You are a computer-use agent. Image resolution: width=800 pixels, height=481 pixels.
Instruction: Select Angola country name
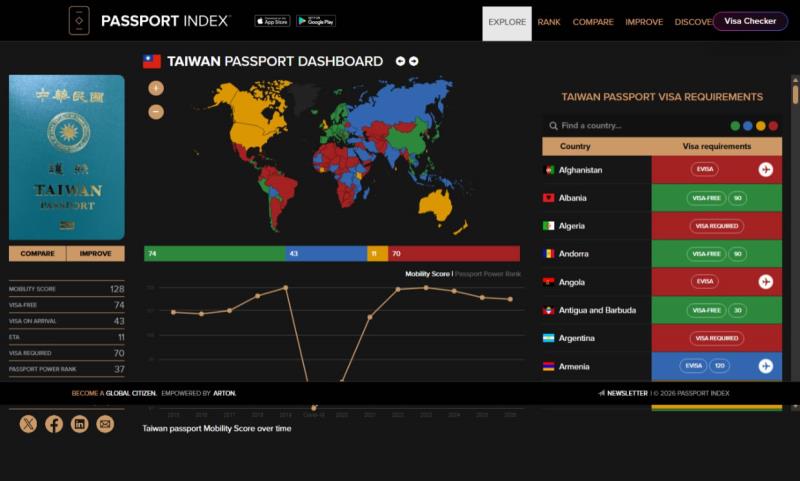(571, 282)
